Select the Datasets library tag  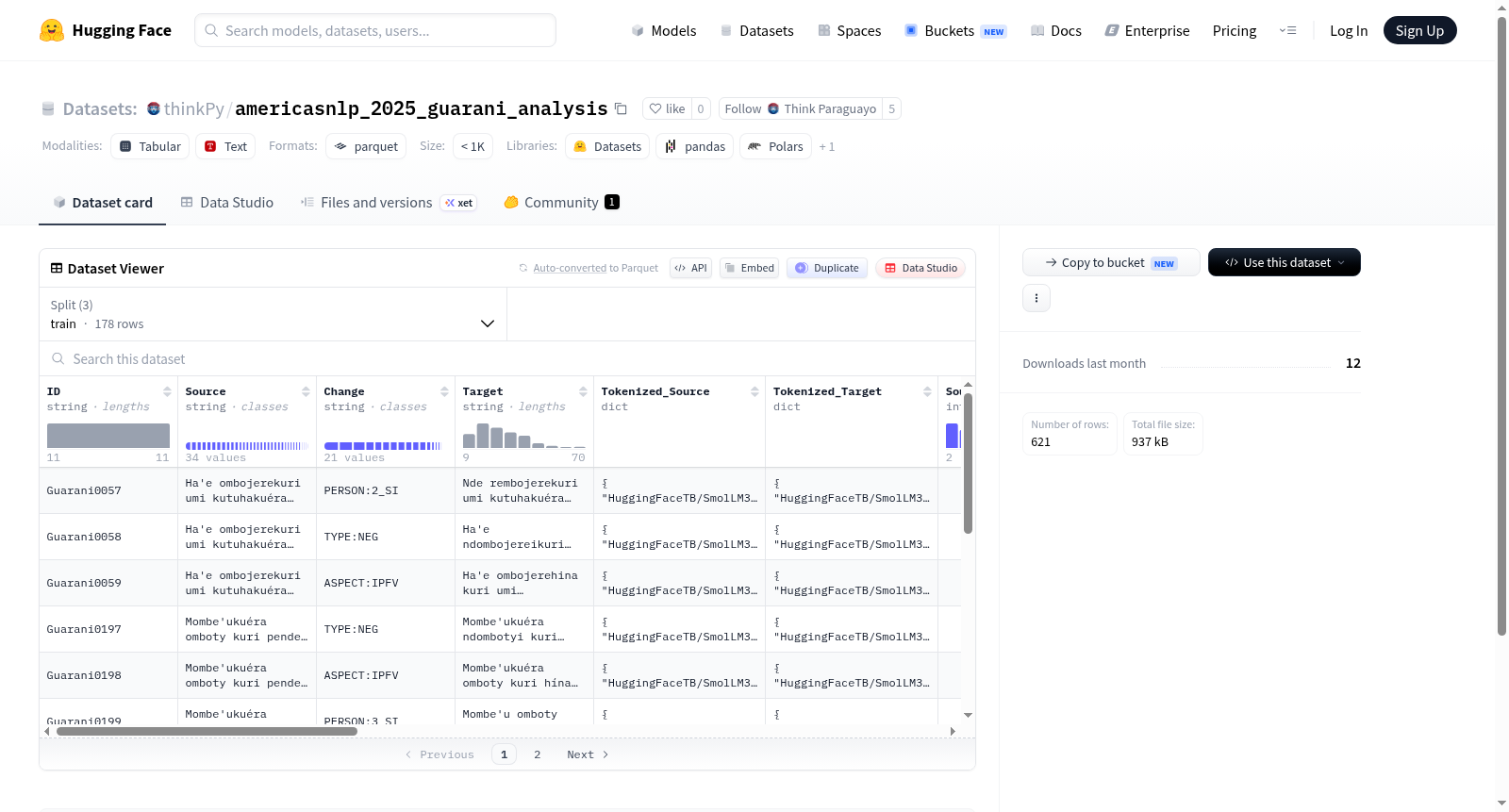[x=607, y=146]
